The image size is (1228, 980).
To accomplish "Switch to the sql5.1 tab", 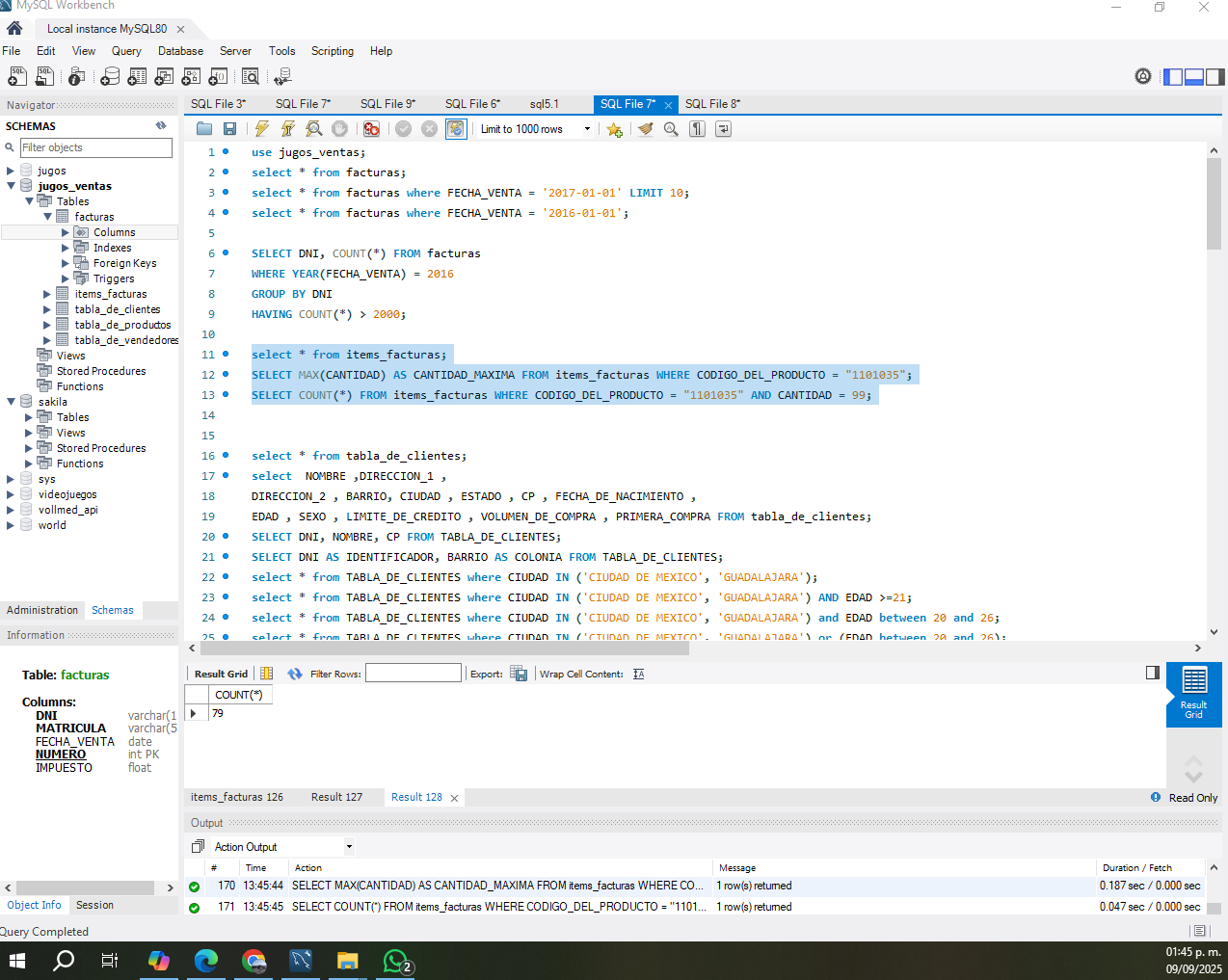I will 545,104.
